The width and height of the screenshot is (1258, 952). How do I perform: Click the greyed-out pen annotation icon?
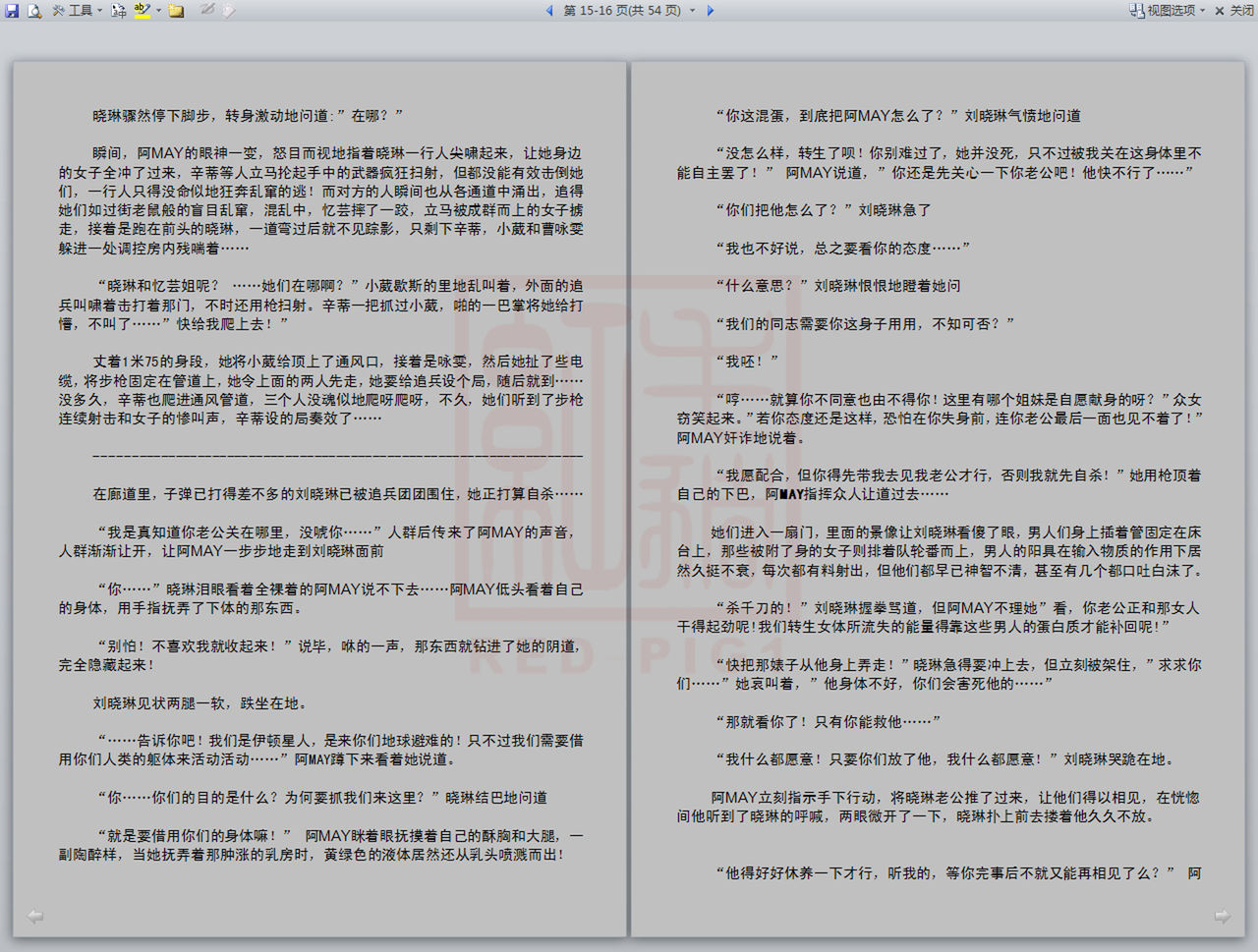(x=207, y=11)
